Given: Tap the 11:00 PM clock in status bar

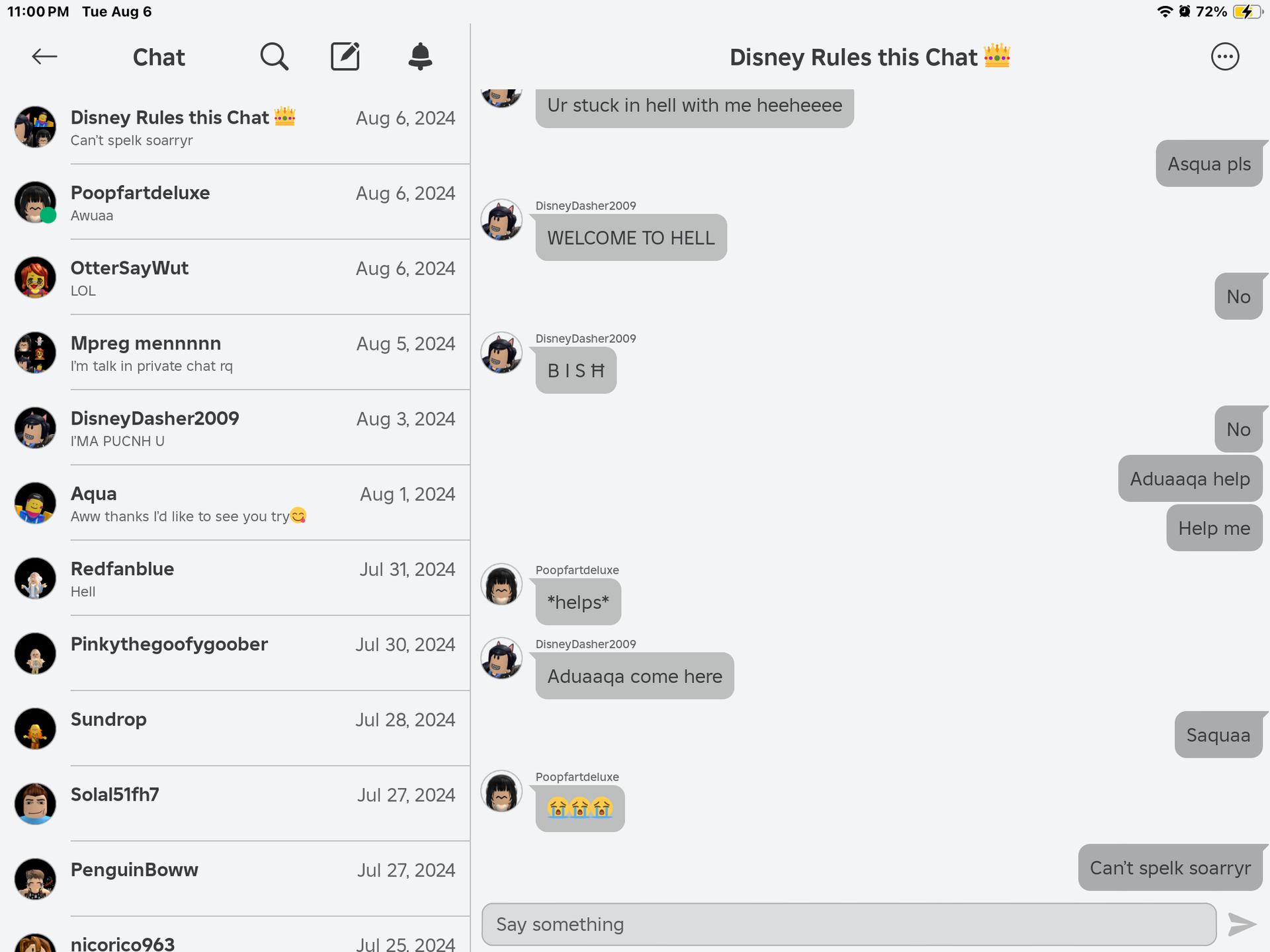Looking at the screenshot, I should coord(38,11).
